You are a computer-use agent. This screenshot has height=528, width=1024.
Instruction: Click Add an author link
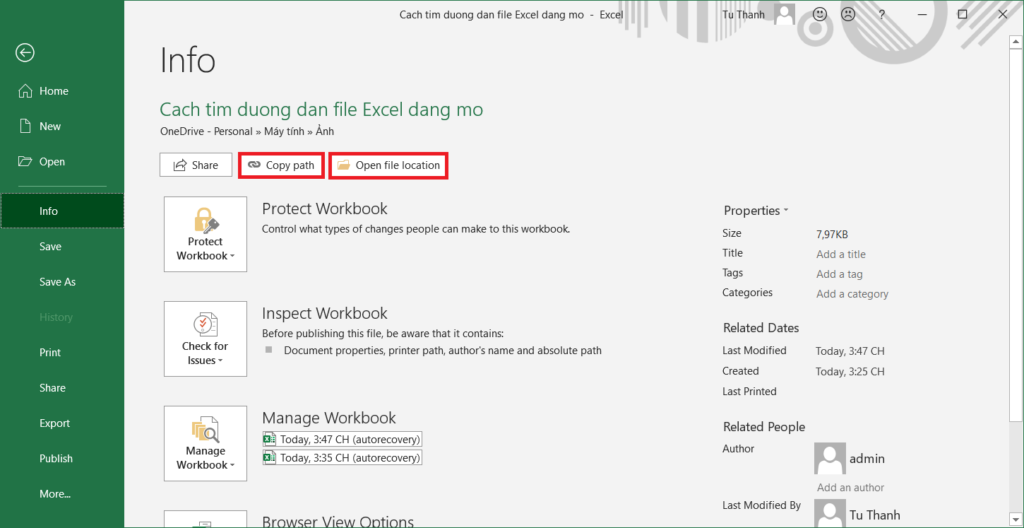click(850, 487)
